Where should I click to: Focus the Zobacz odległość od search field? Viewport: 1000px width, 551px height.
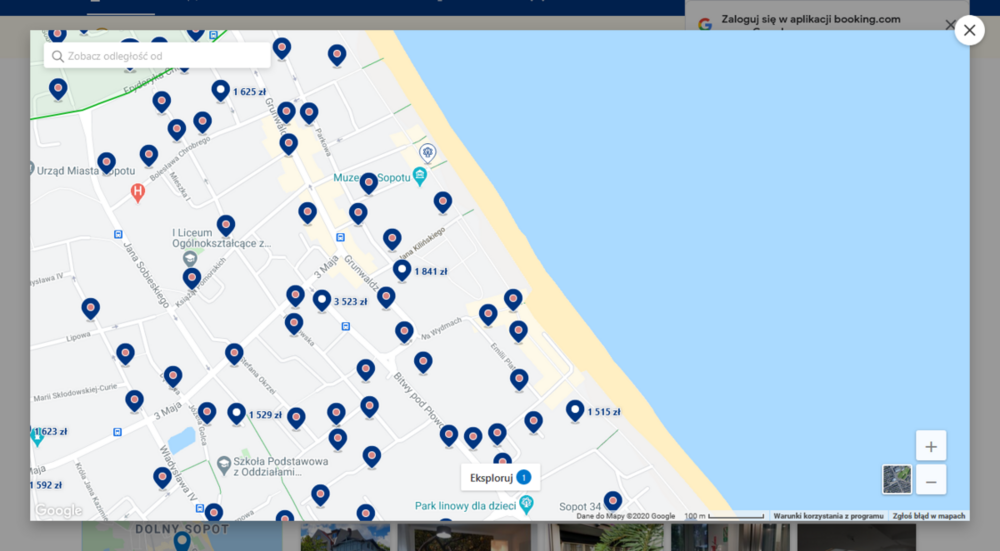point(160,56)
